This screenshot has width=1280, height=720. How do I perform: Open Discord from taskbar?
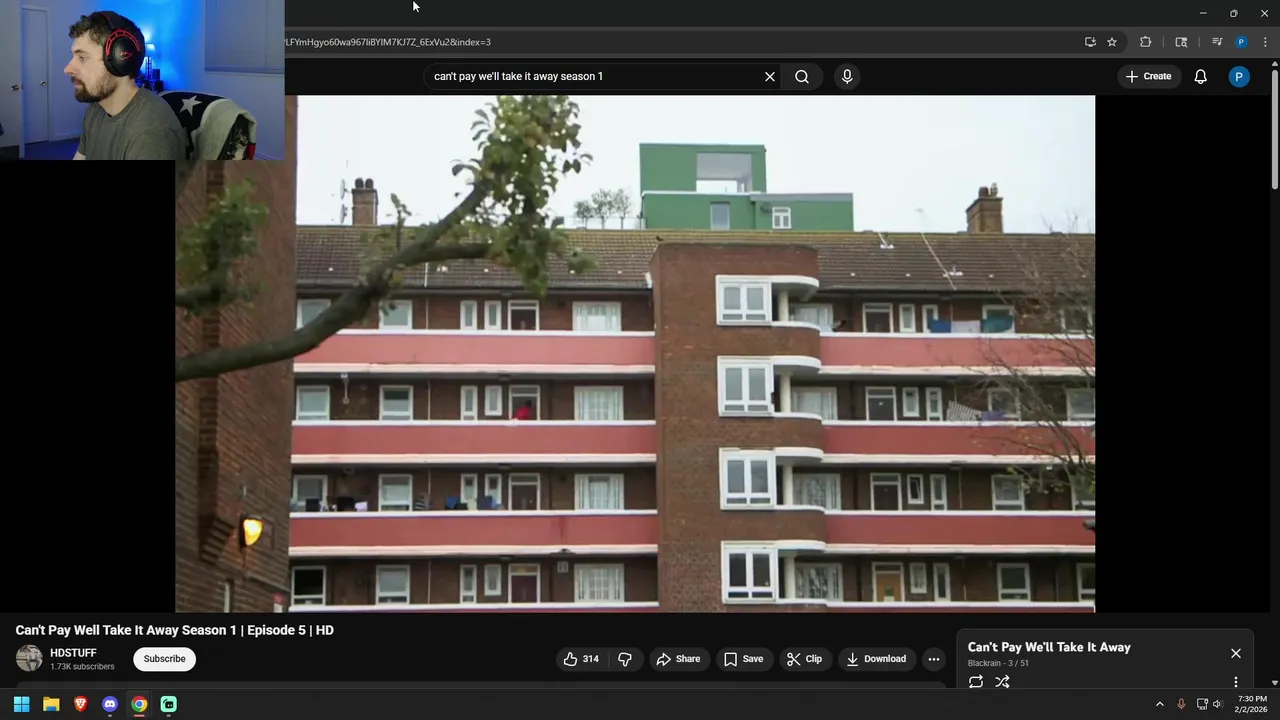click(x=110, y=704)
